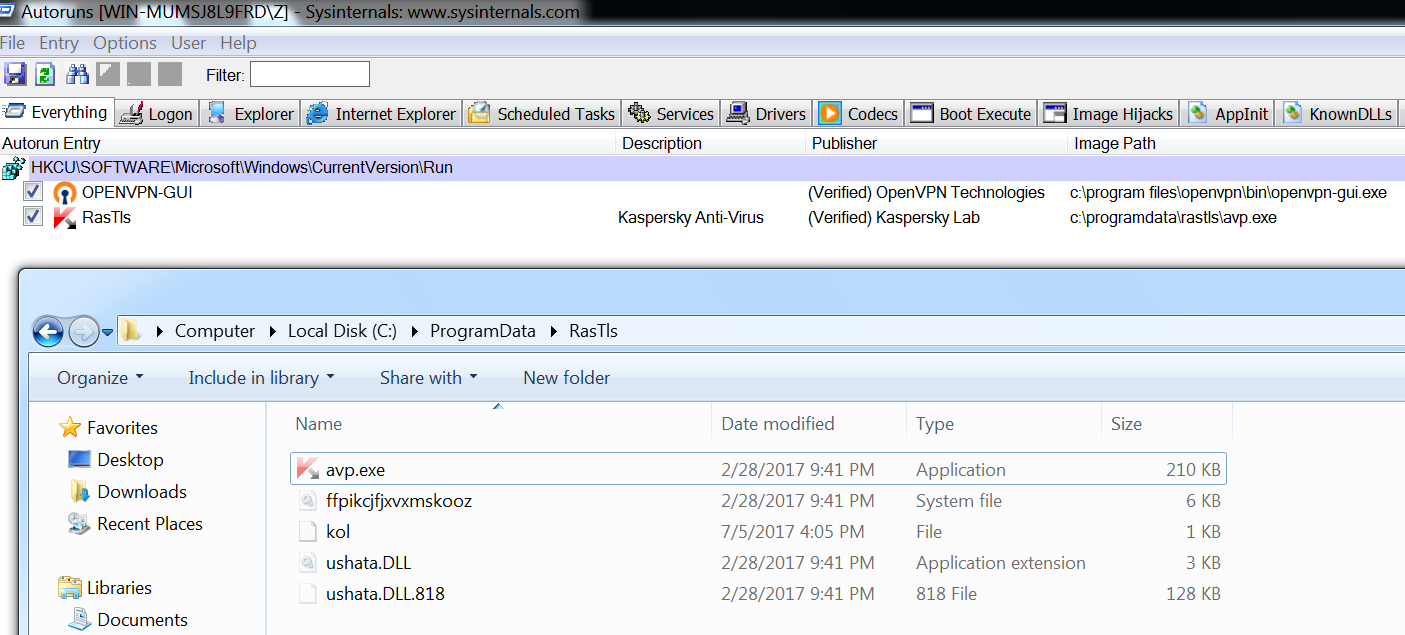Click the avp.exe file icon in Explorer
The image size is (1405, 635).
[309, 469]
